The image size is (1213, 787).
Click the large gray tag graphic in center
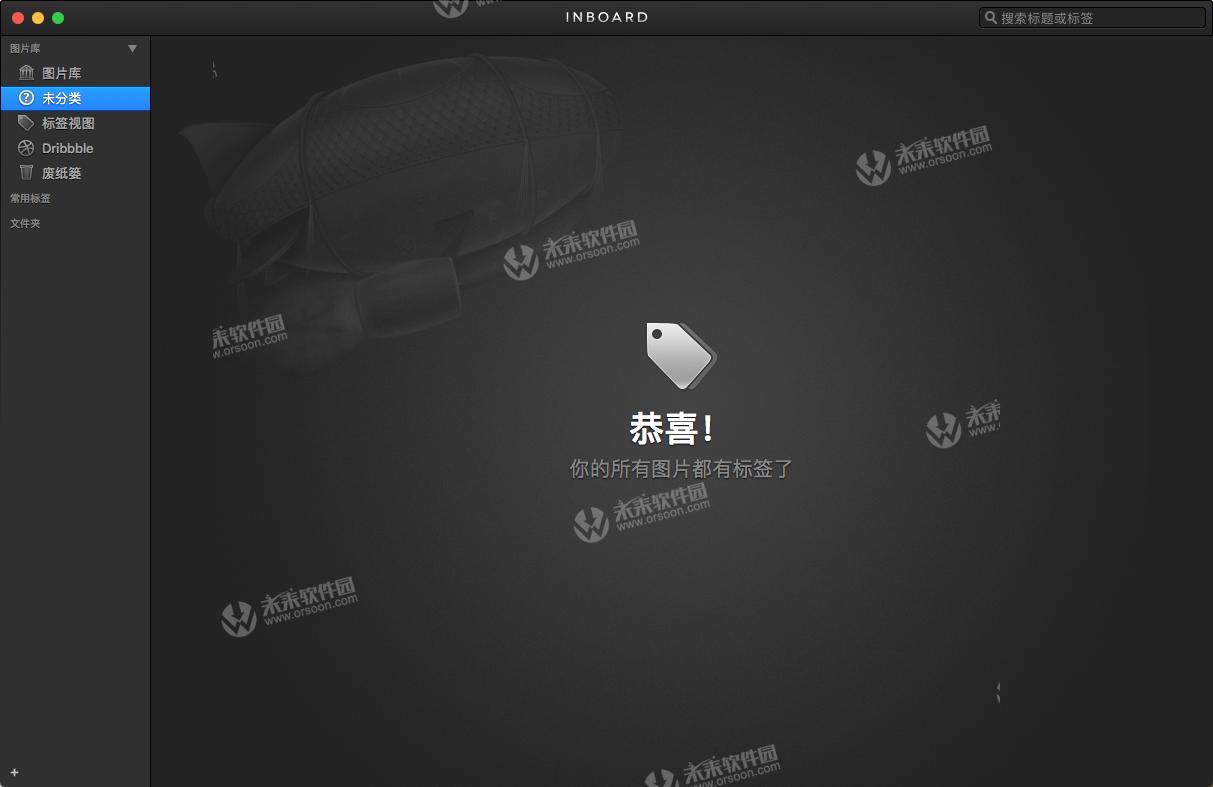[680, 355]
